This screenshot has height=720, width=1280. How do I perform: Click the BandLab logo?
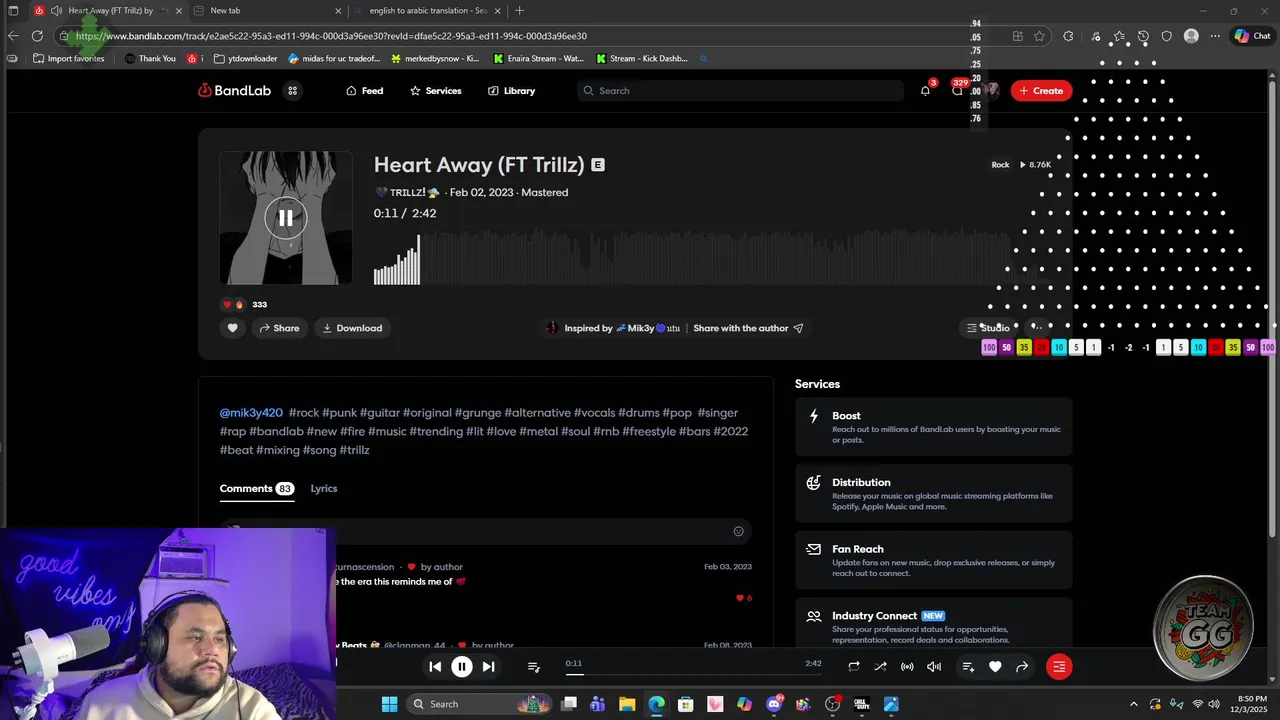[234, 90]
